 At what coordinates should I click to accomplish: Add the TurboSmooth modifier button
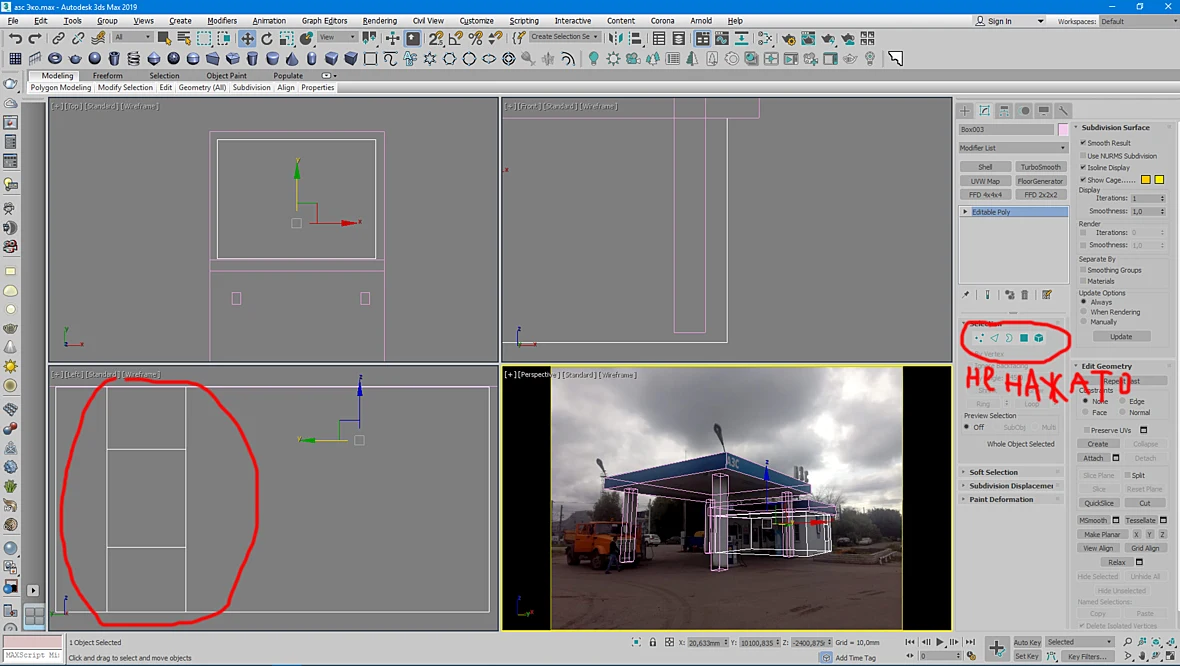[x=1040, y=167]
